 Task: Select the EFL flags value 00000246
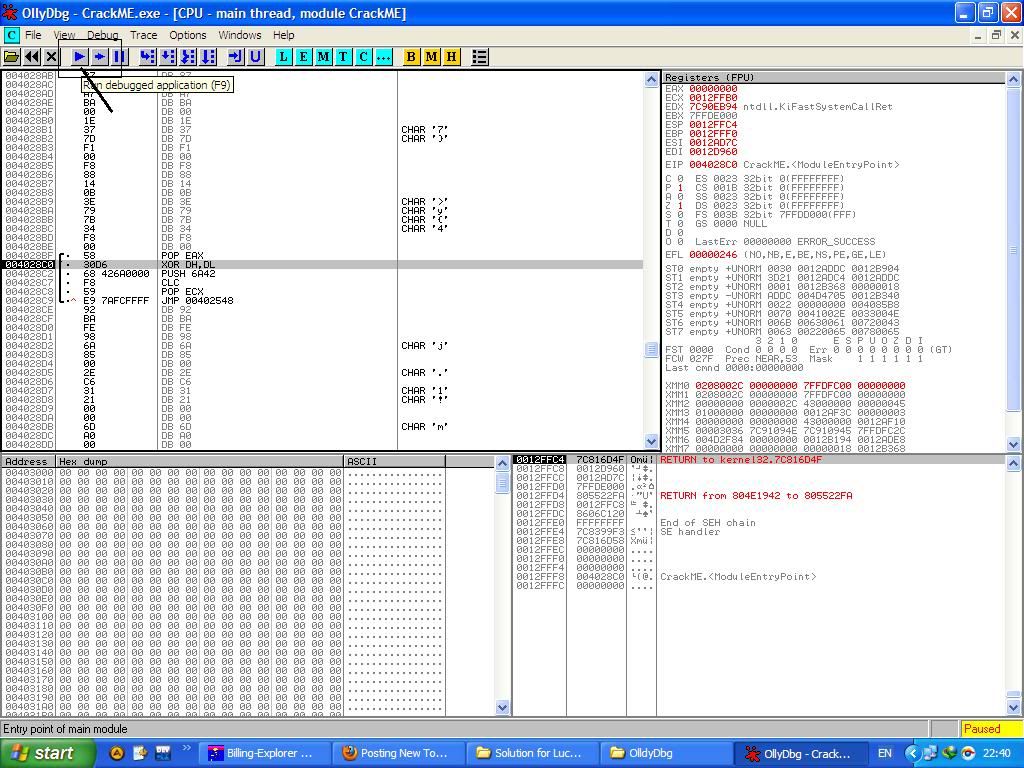(713, 255)
